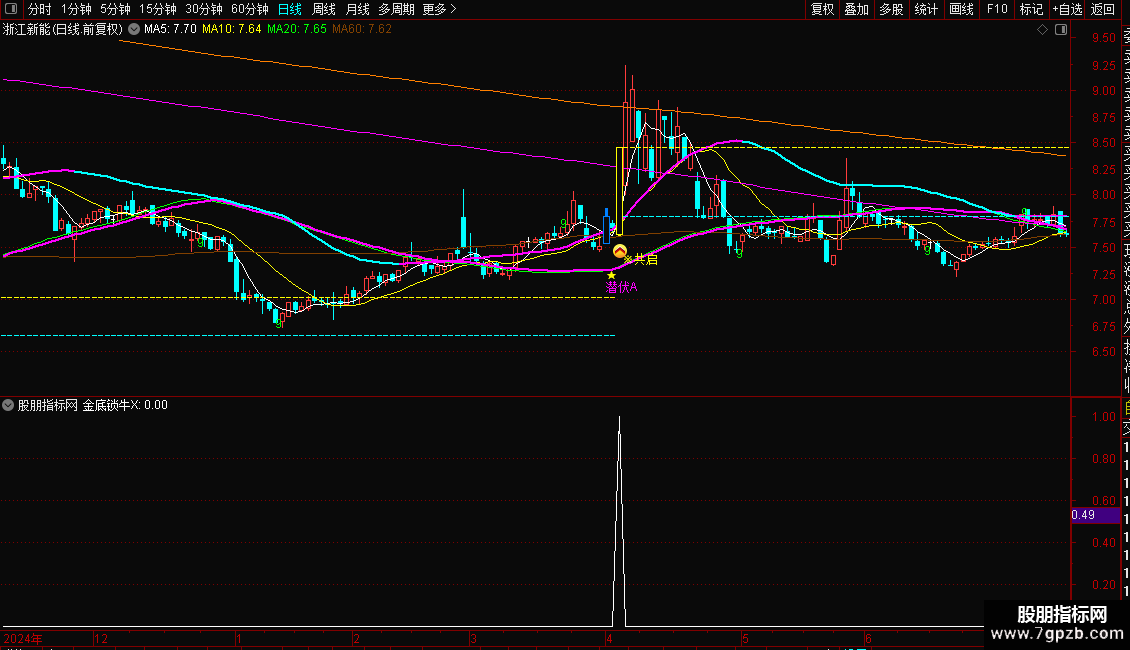Add stock via +自选 button
Screen dimensions: 1130x650
[x=1067, y=9]
